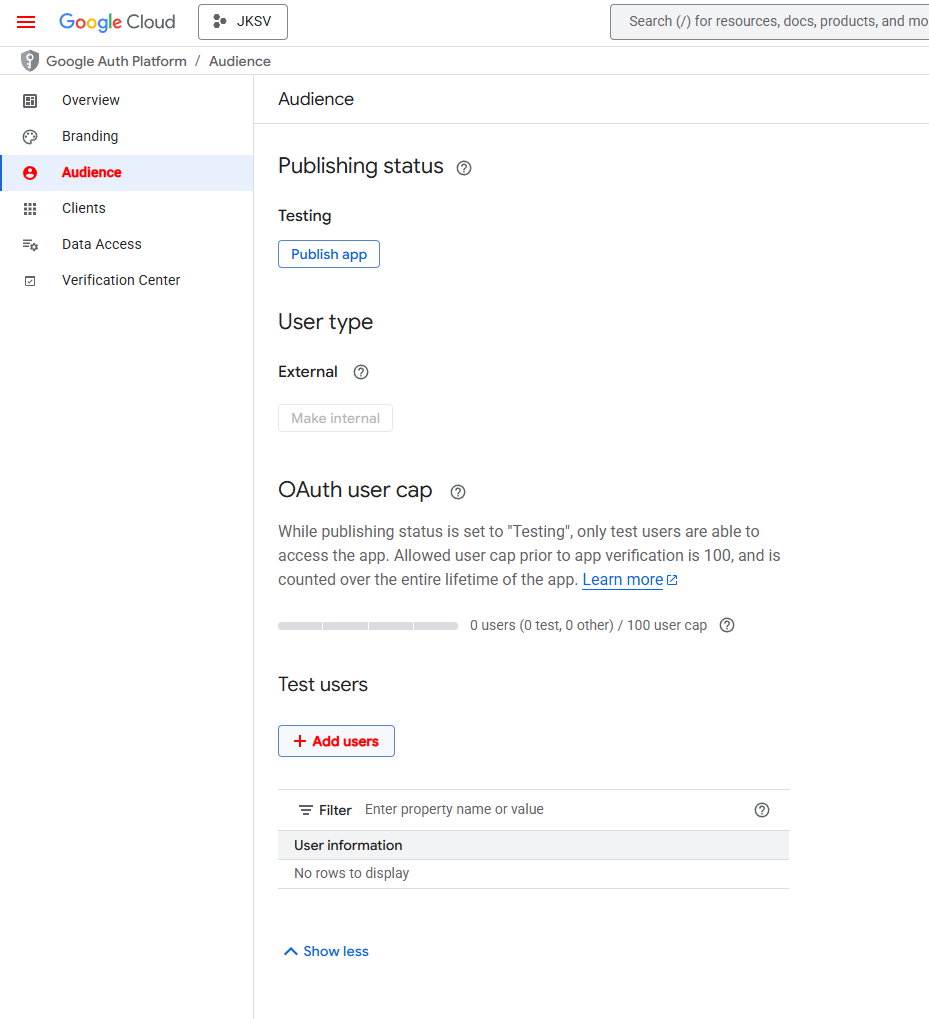Click OAuth user cap help icon
Screen dimensions: 929x1019
pos(458,492)
